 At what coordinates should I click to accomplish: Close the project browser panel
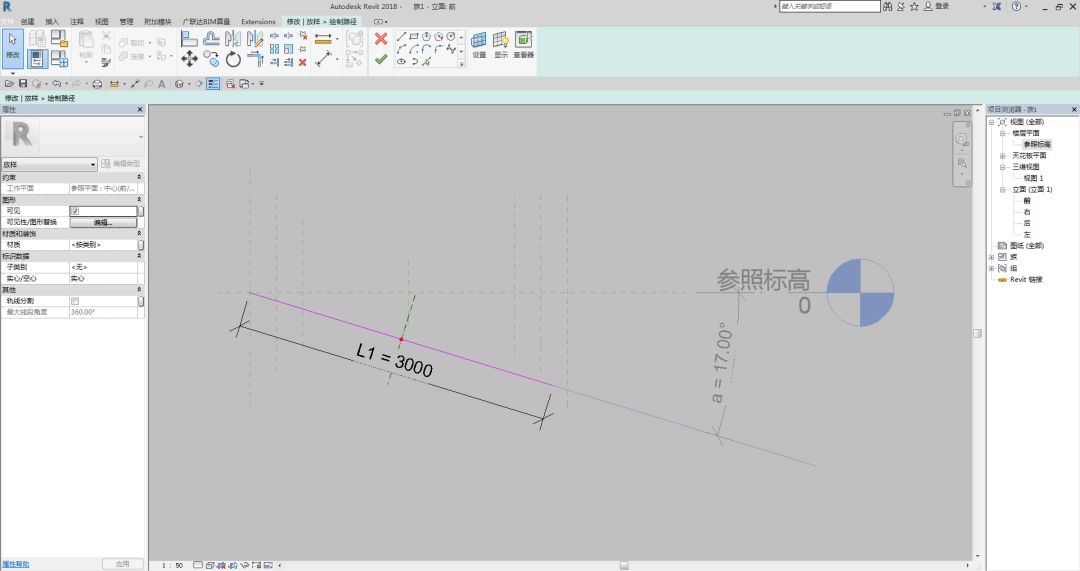[x=1073, y=110]
